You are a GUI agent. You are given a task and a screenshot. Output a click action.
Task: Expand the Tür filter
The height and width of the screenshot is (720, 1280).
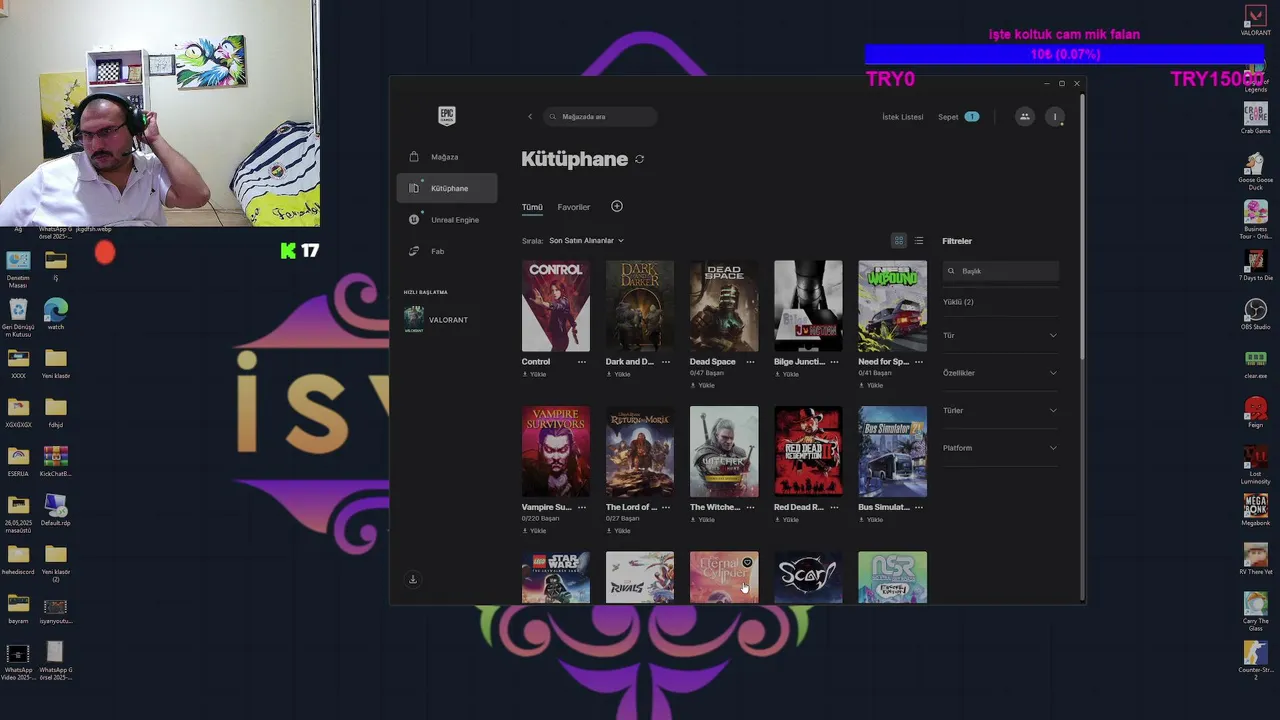coord(1000,335)
